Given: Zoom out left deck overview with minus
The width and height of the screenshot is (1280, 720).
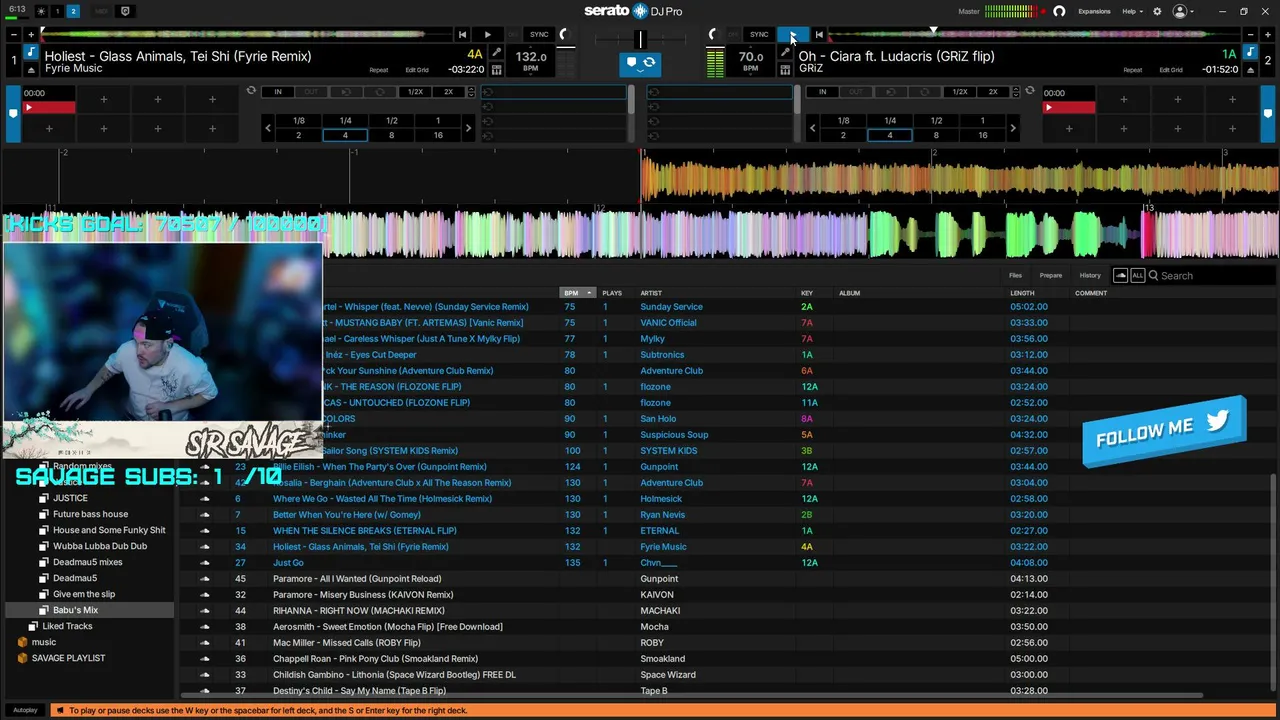Looking at the screenshot, I should click(x=15, y=35).
